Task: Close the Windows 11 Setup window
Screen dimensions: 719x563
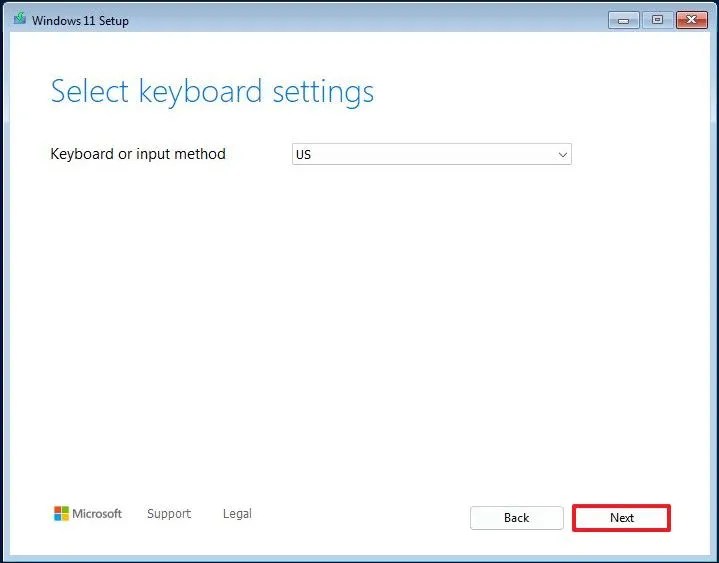Action: [692, 20]
